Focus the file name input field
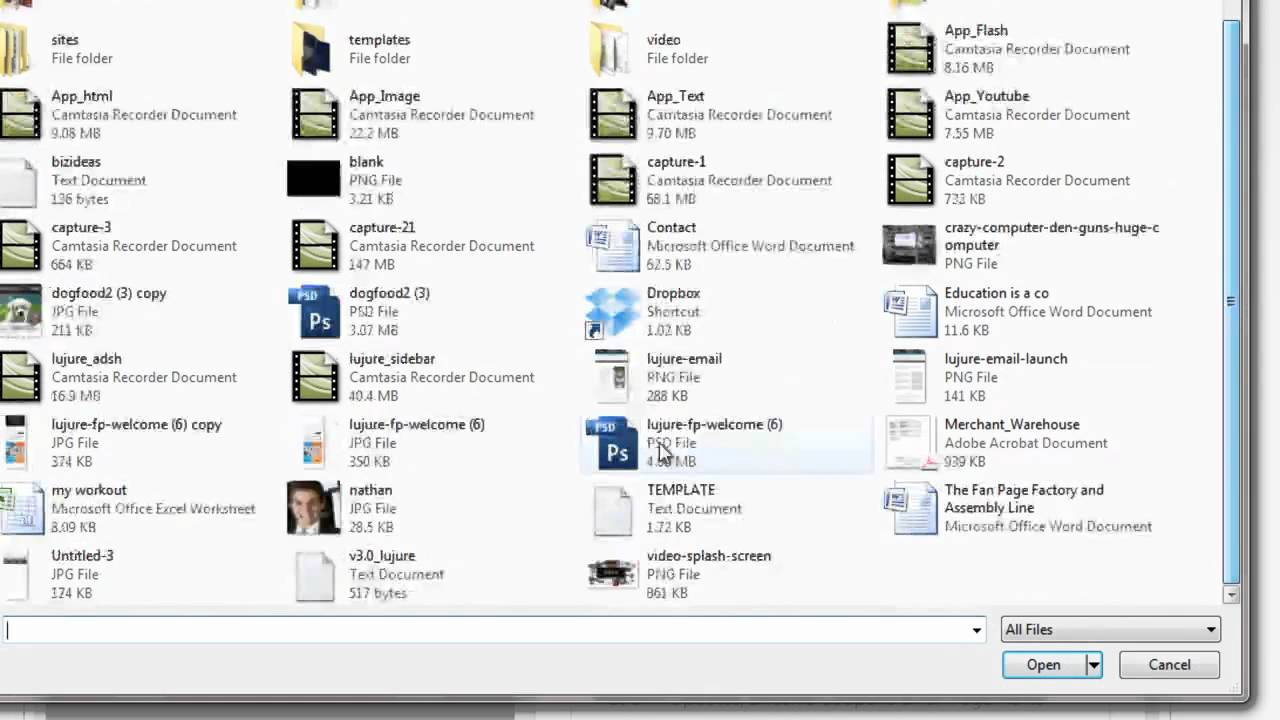Viewport: 1280px width, 720px height. tap(486, 630)
